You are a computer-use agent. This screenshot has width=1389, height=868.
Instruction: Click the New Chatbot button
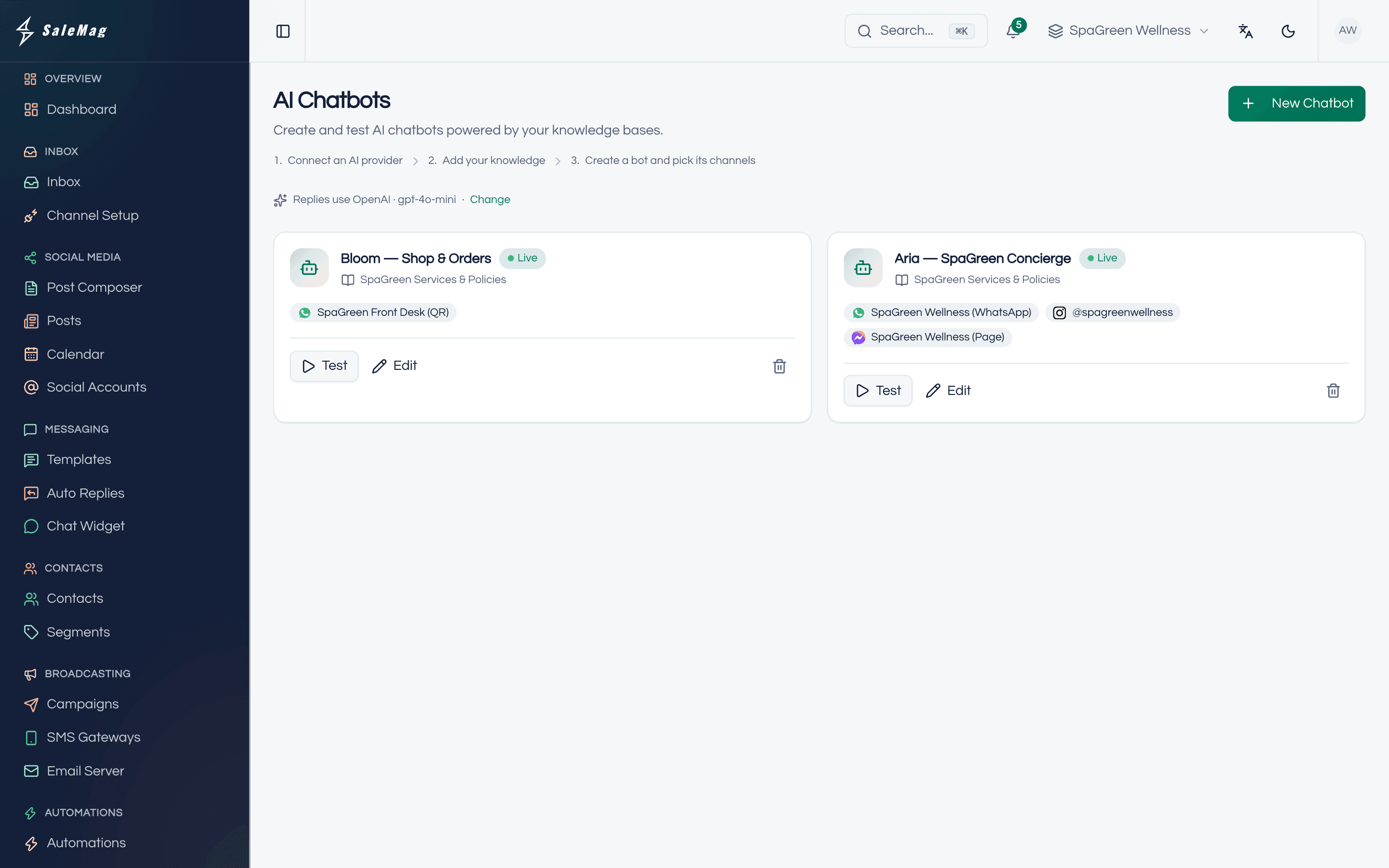click(1296, 103)
